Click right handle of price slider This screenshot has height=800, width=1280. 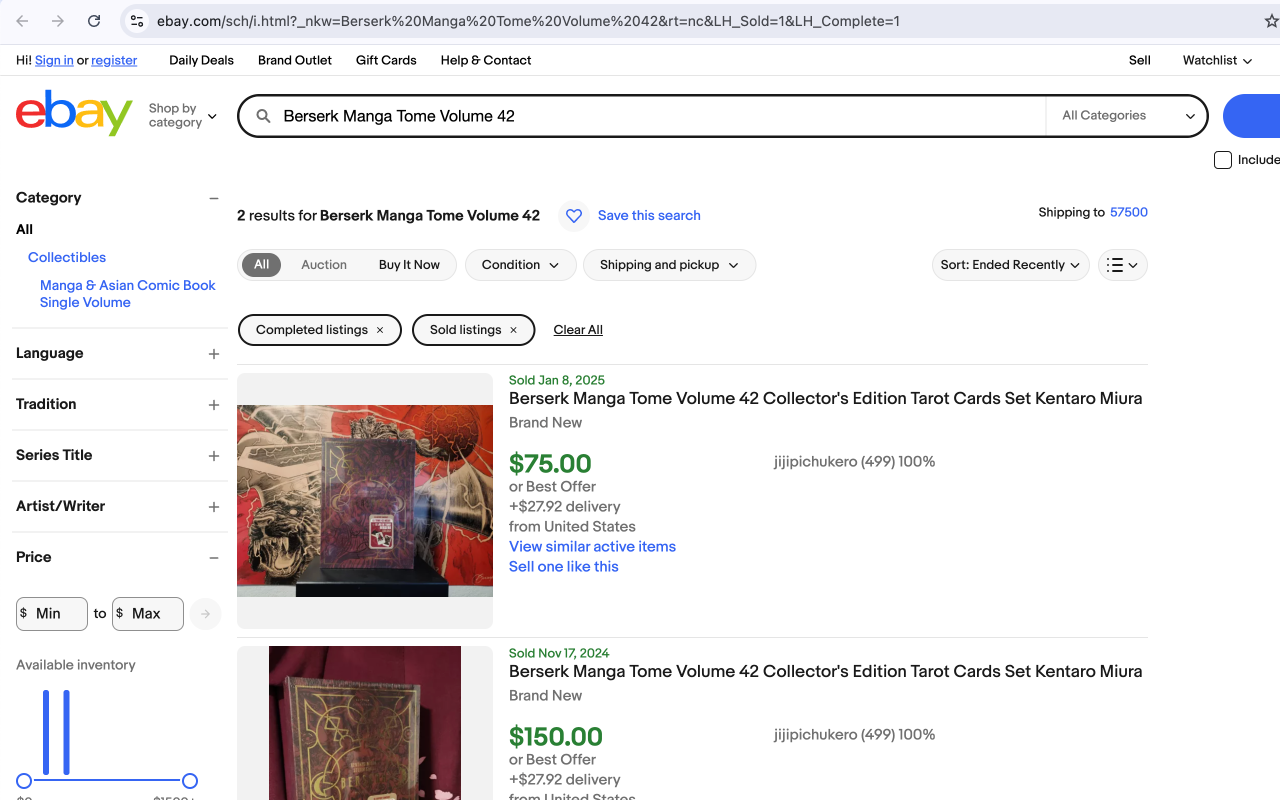[x=190, y=781]
